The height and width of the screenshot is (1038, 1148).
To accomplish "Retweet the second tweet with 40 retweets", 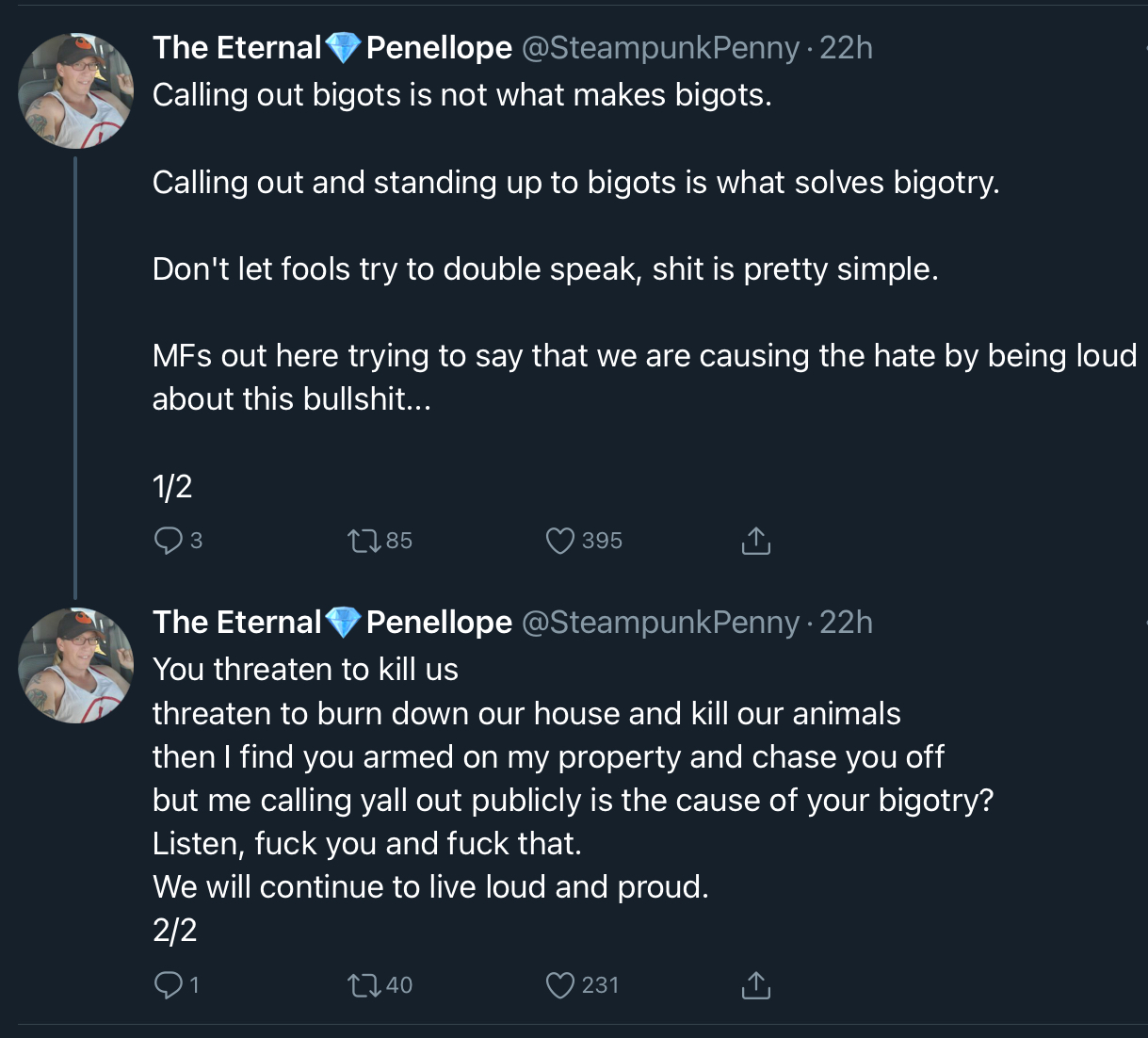I will pyautogui.click(x=364, y=985).
